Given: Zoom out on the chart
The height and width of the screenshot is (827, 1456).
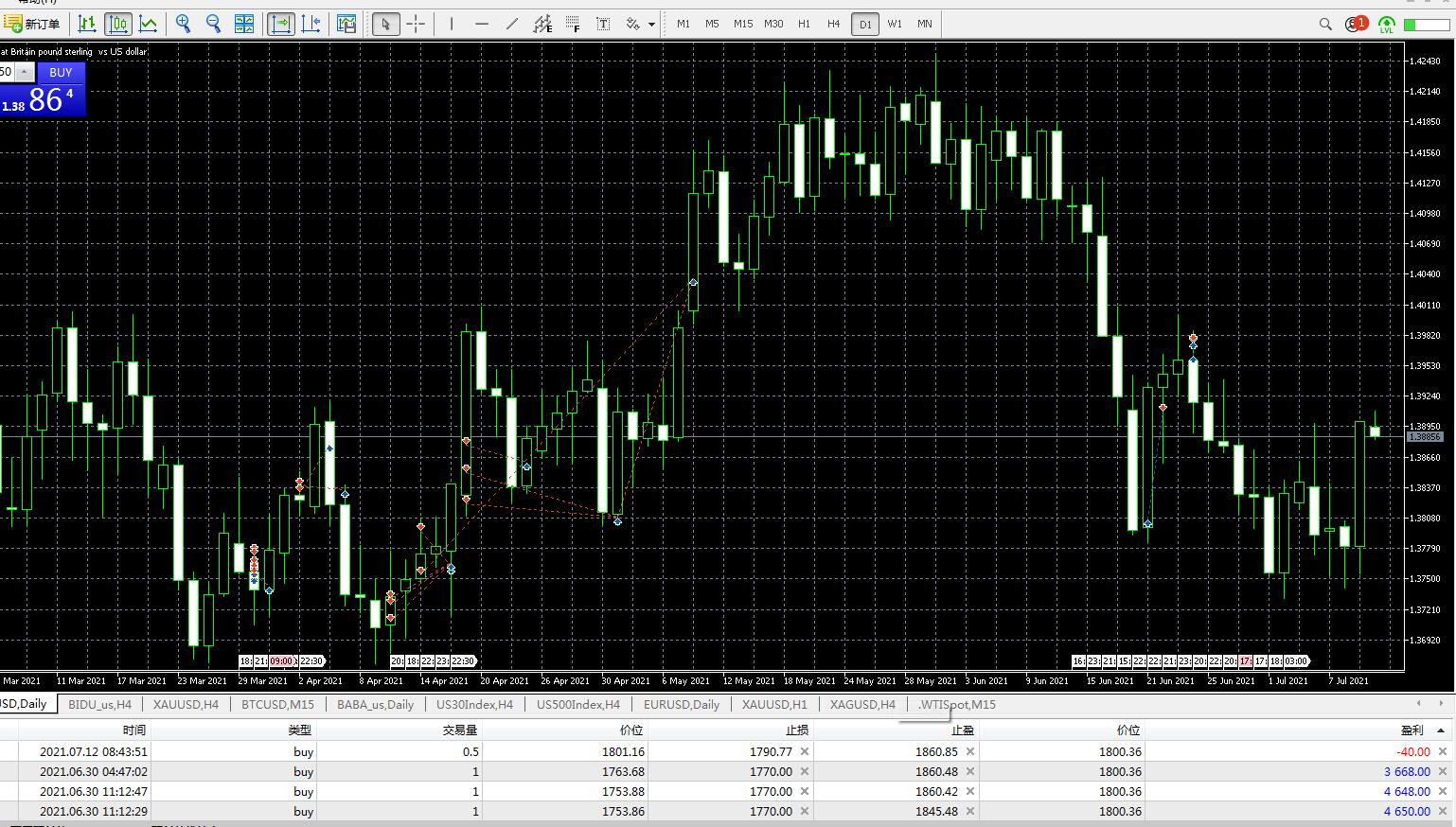Looking at the screenshot, I should pyautogui.click(x=213, y=24).
